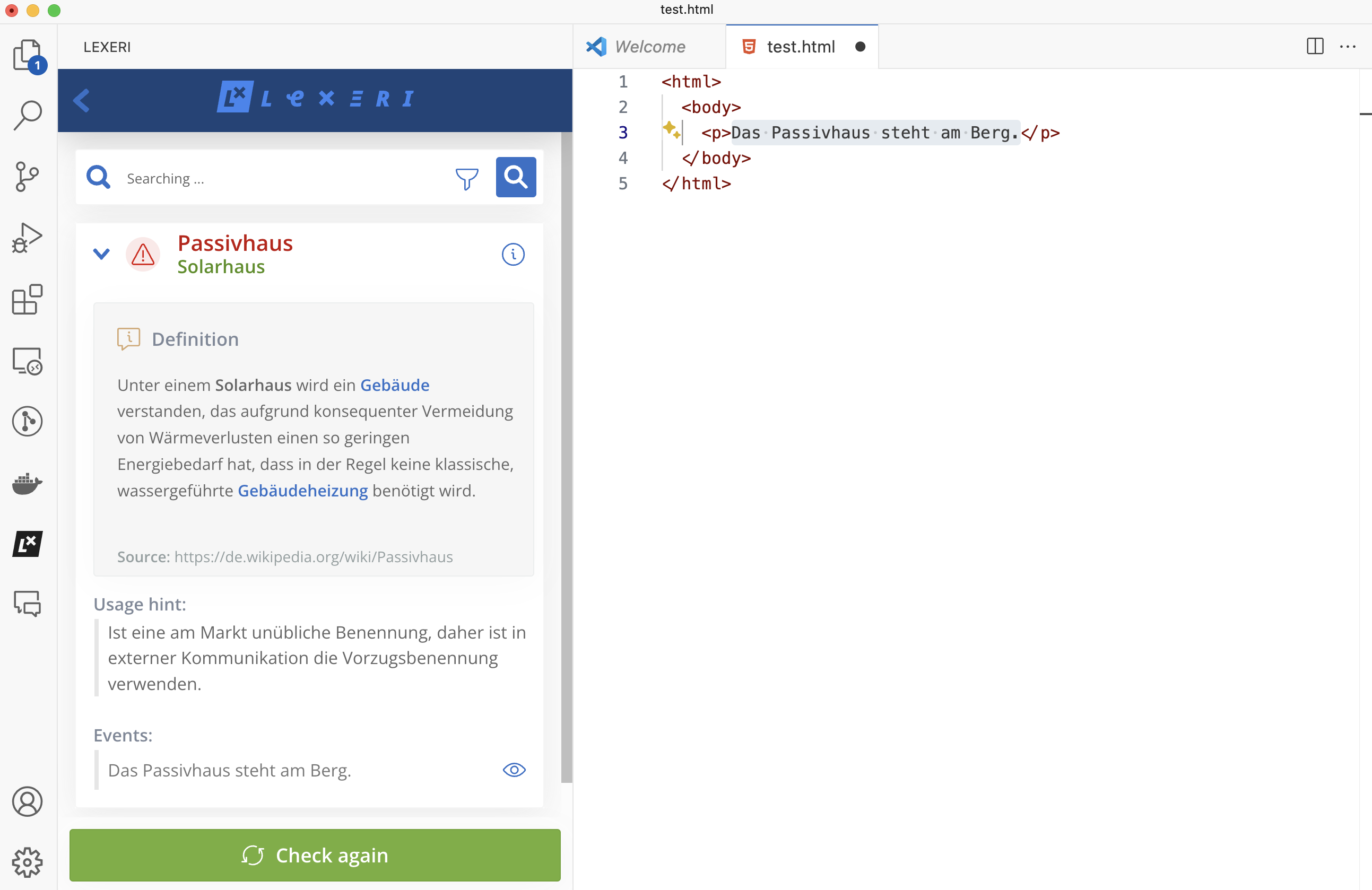
Task: Open the Accounts menu in the sidebar
Action: (27, 801)
